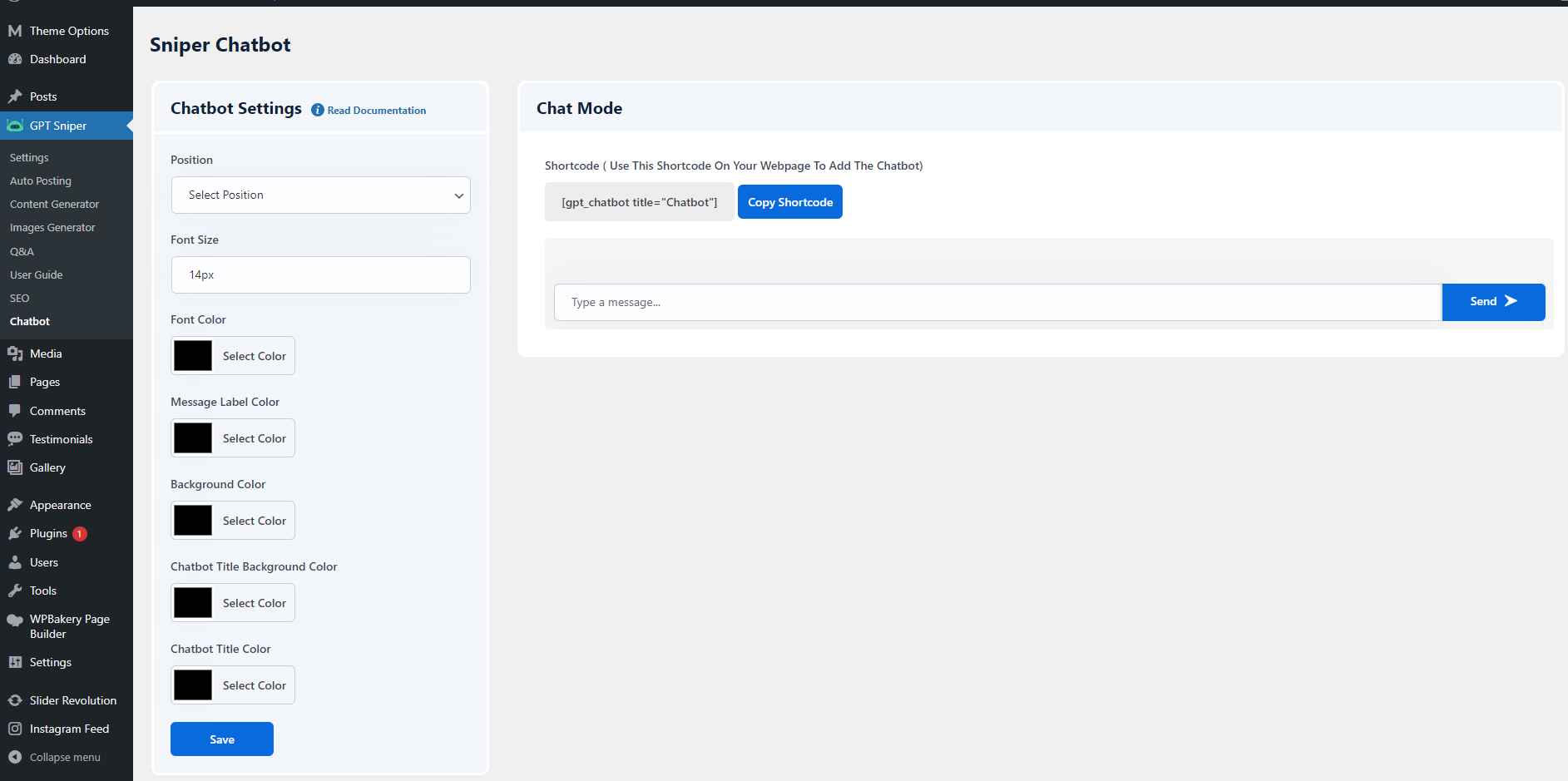The image size is (1568, 781).
Task: Click the GPT Sniper robot icon
Action: coord(15,126)
